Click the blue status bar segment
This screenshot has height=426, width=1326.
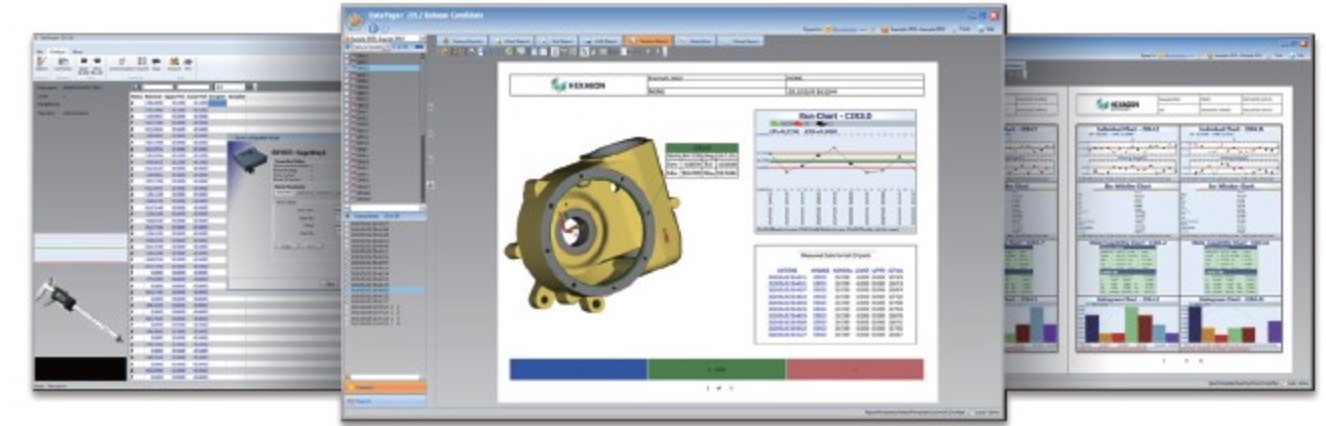pyautogui.click(x=578, y=369)
